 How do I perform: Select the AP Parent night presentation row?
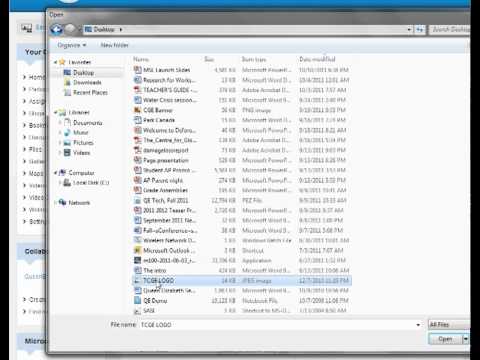coord(241,180)
